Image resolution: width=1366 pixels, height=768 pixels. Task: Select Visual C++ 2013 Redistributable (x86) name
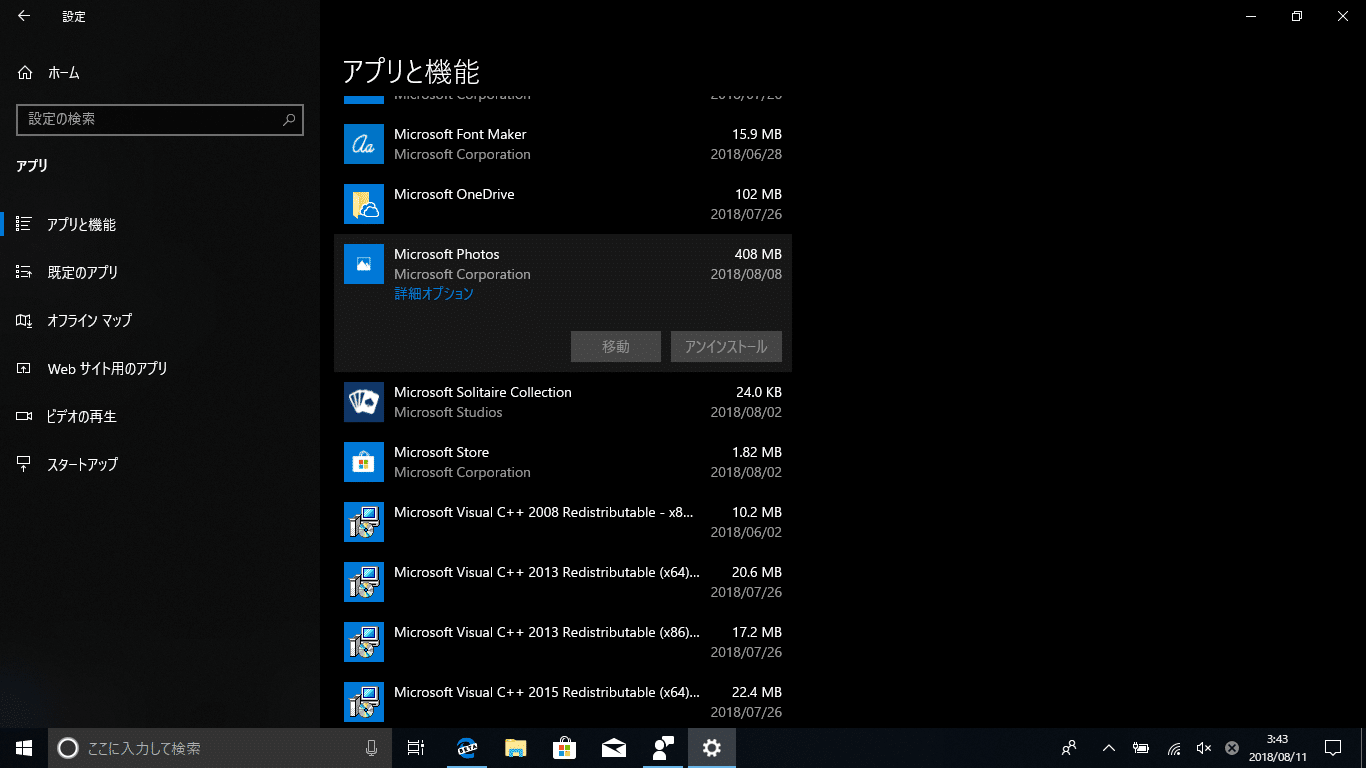(547, 632)
